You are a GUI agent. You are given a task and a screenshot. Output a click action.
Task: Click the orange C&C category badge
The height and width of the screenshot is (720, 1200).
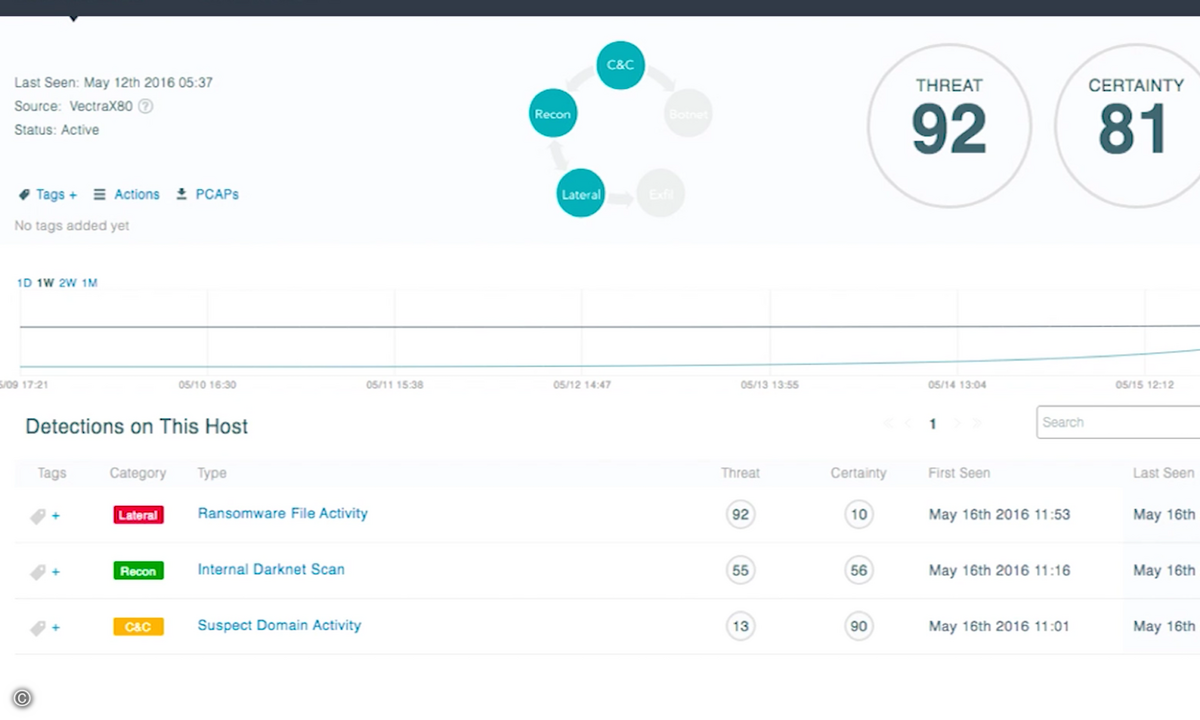[x=138, y=627]
